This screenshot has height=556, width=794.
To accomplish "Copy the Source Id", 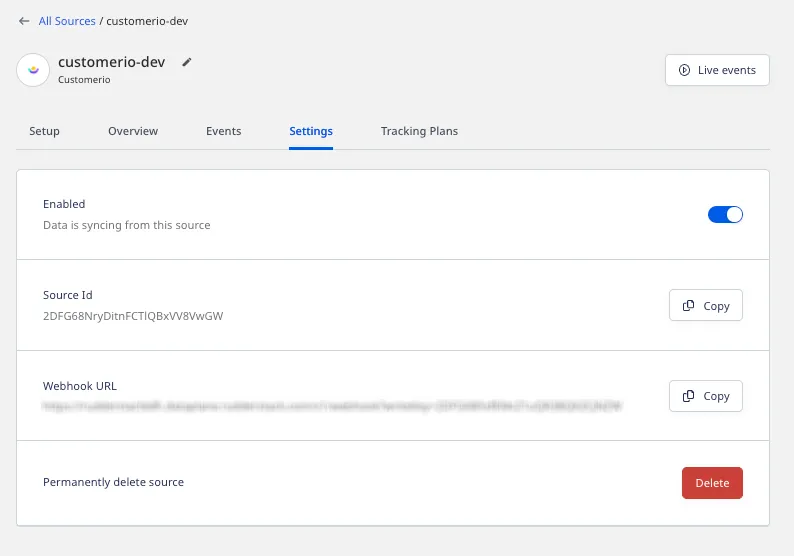I will (x=705, y=305).
